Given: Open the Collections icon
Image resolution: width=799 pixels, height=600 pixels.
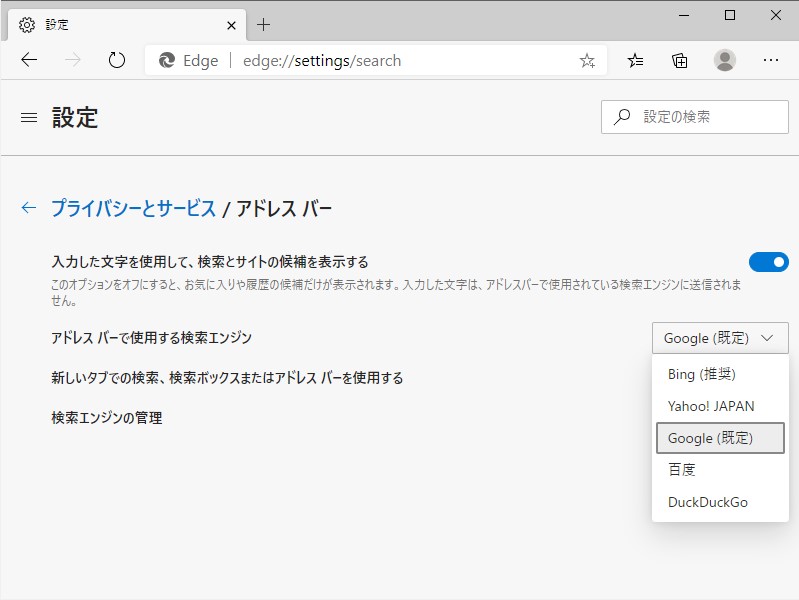Looking at the screenshot, I should pyautogui.click(x=679, y=61).
